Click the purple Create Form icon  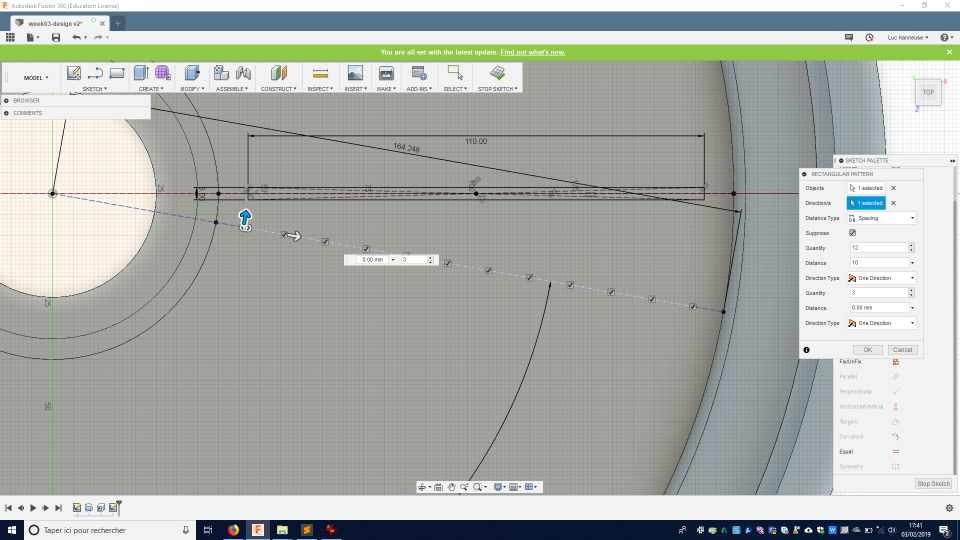click(163, 73)
